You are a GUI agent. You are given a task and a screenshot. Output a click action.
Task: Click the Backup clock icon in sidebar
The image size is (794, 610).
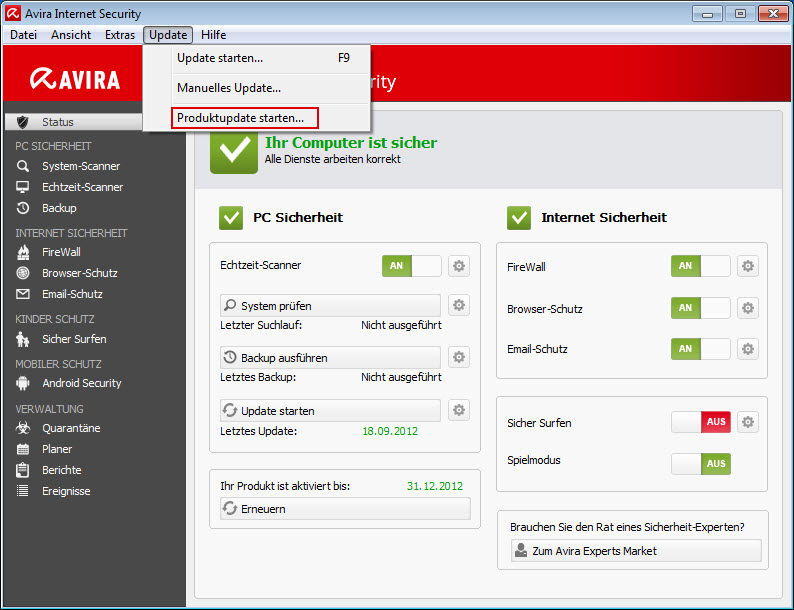click(23, 208)
